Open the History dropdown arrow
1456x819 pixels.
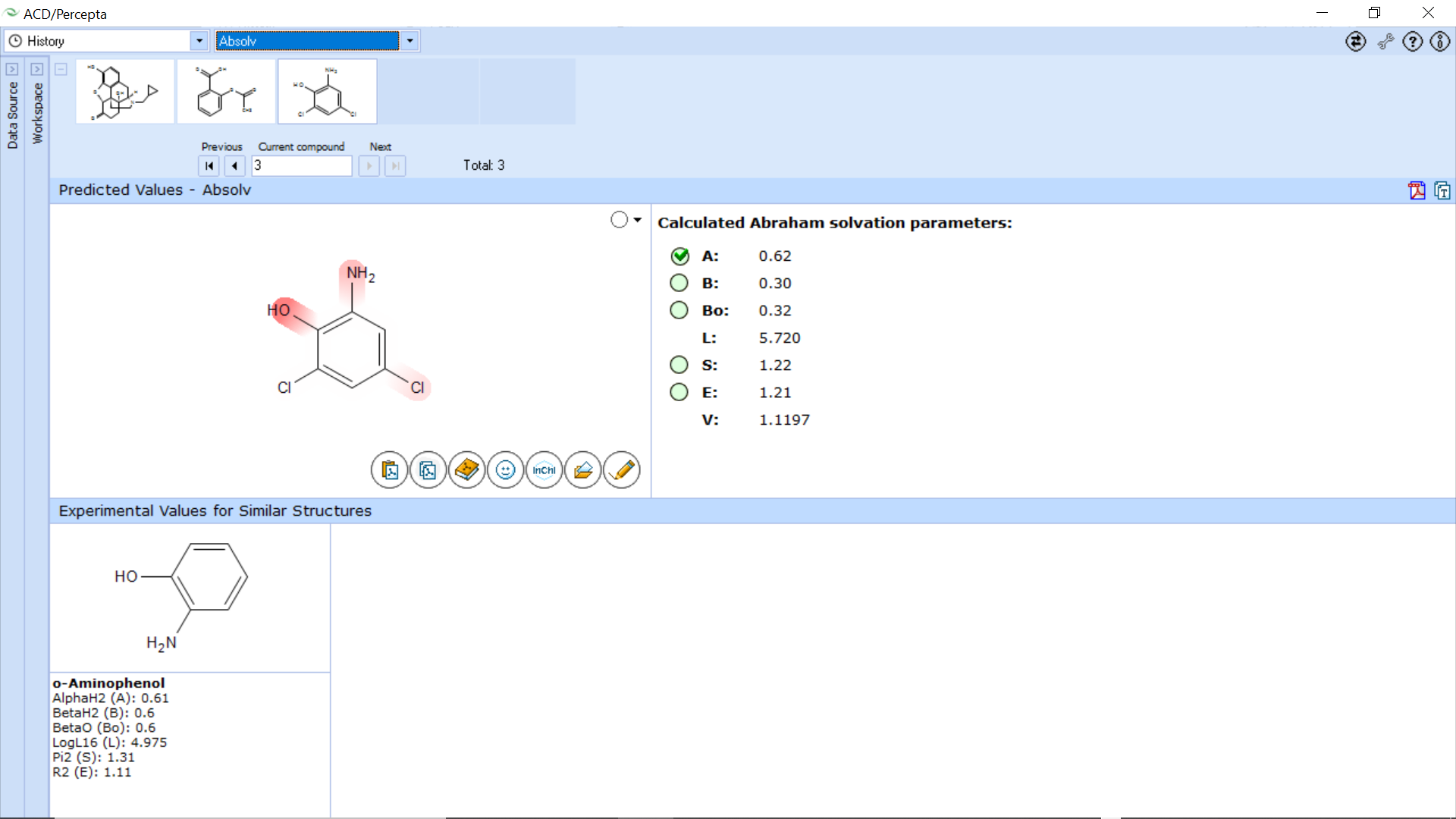[x=199, y=41]
